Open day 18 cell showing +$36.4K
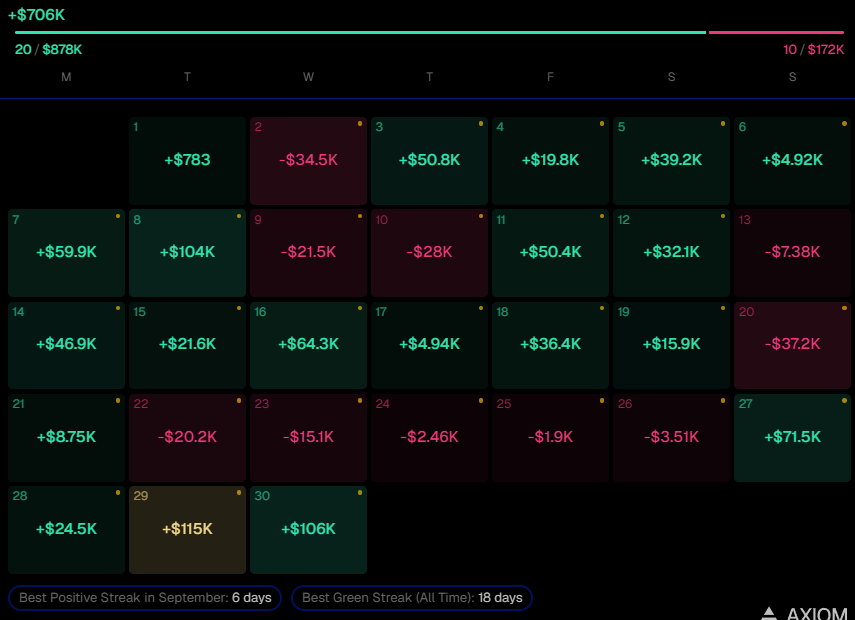Screen dimensions: 855x620 [550, 345]
